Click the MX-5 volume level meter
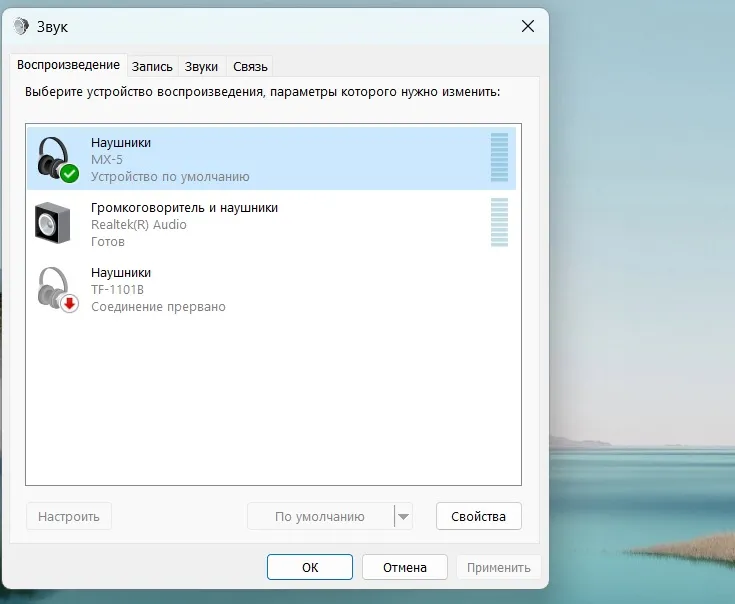 [x=499, y=157]
